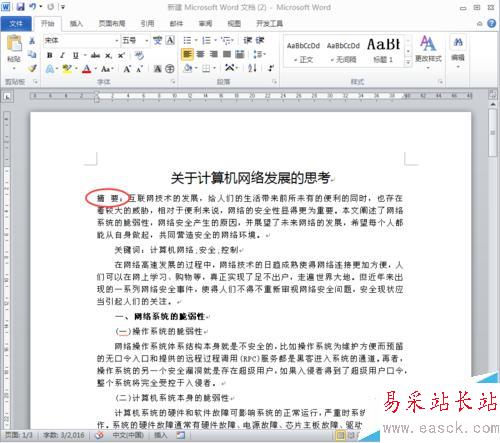
Task: Click the enclosed character circle icon
Action: pyautogui.click(x=170, y=69)
